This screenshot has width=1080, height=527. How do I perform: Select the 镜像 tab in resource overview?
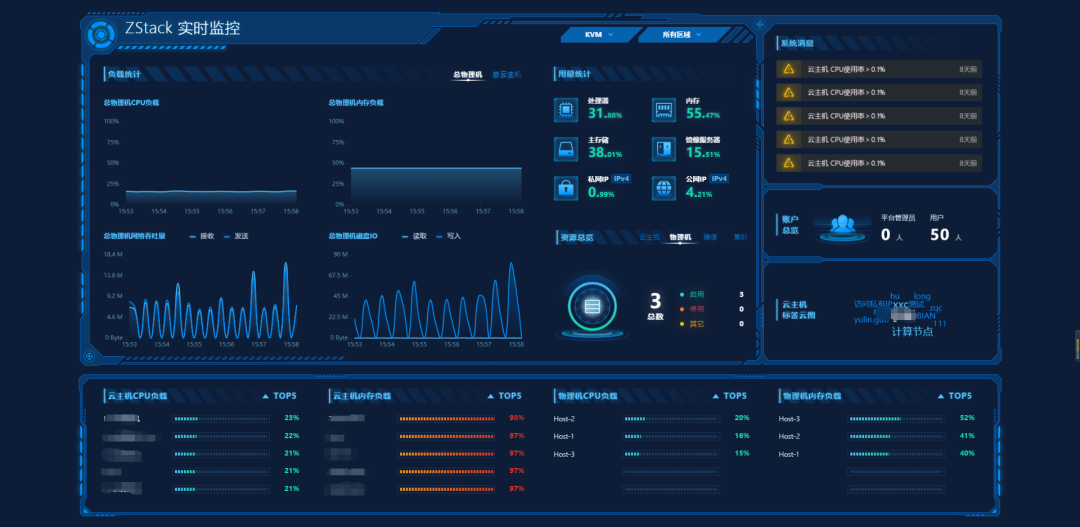pos(710,237)
